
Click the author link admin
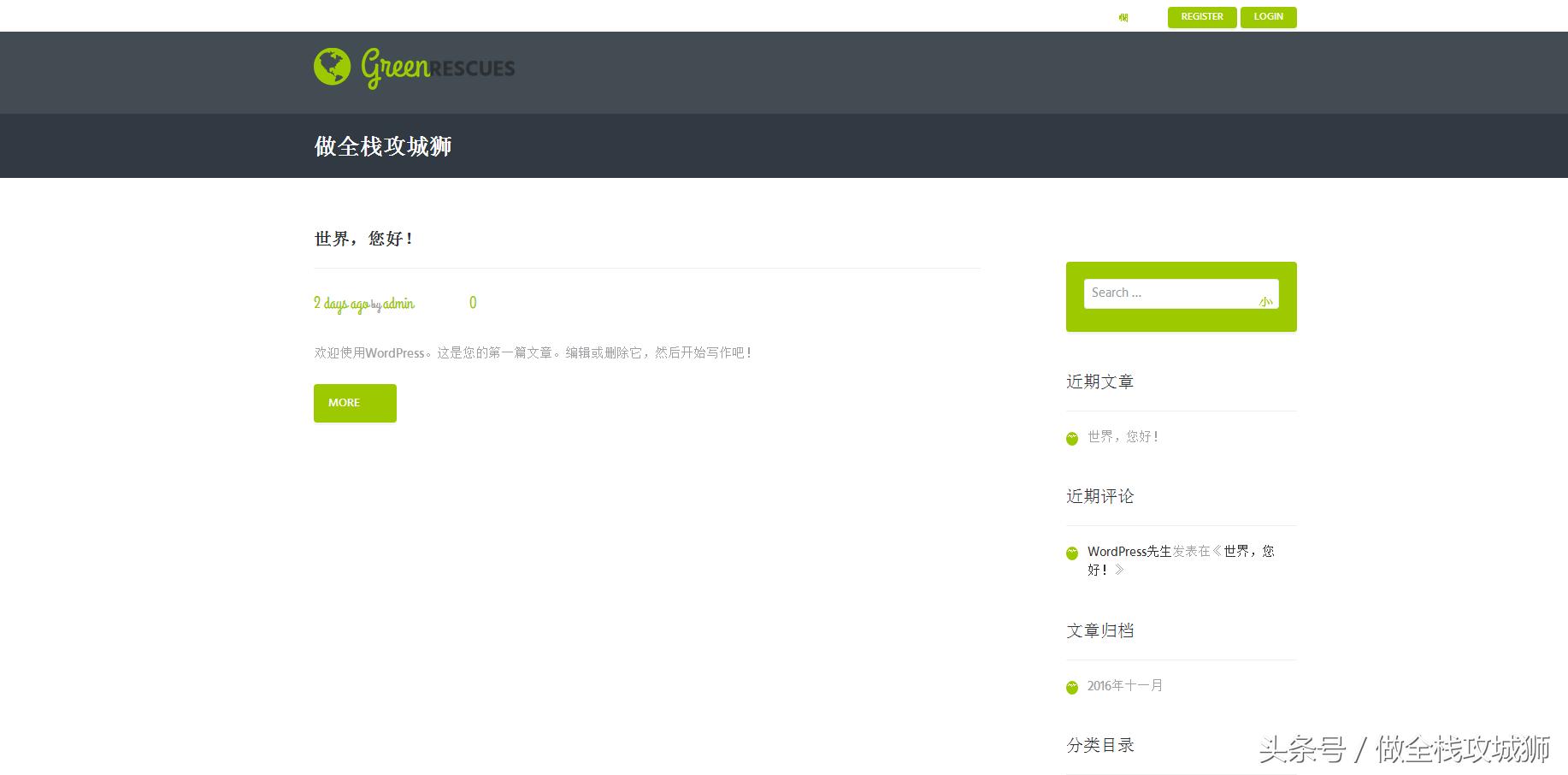[398, 304]
